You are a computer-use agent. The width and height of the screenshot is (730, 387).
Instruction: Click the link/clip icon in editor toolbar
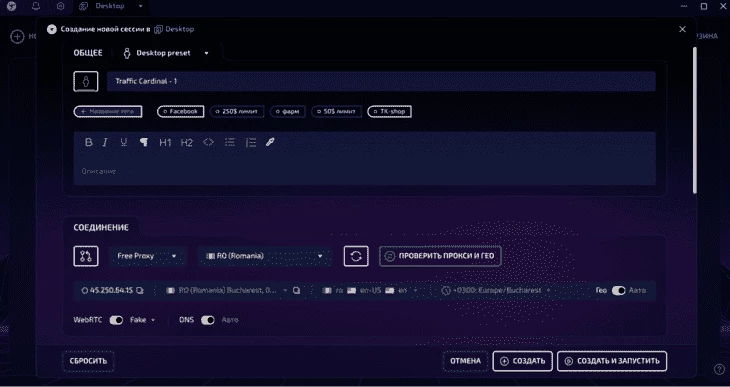[x=270, y=143]
